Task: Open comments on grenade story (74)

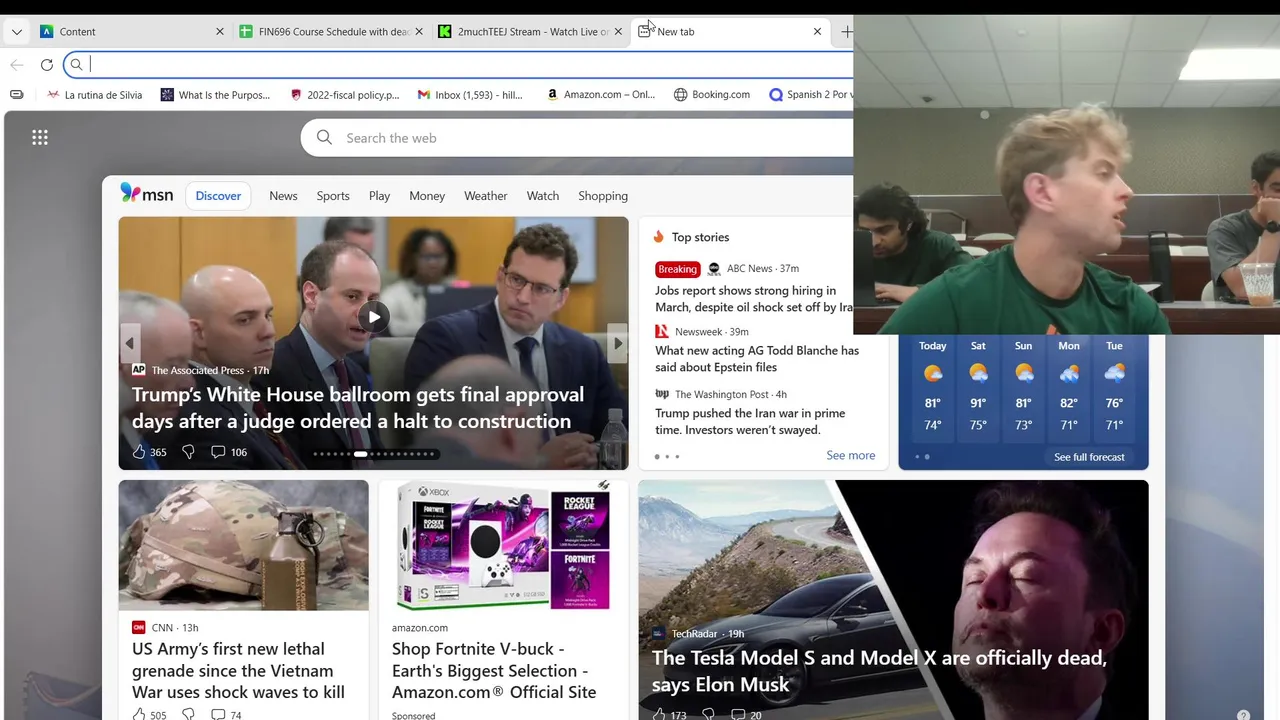Action: [x=226, y=715]
